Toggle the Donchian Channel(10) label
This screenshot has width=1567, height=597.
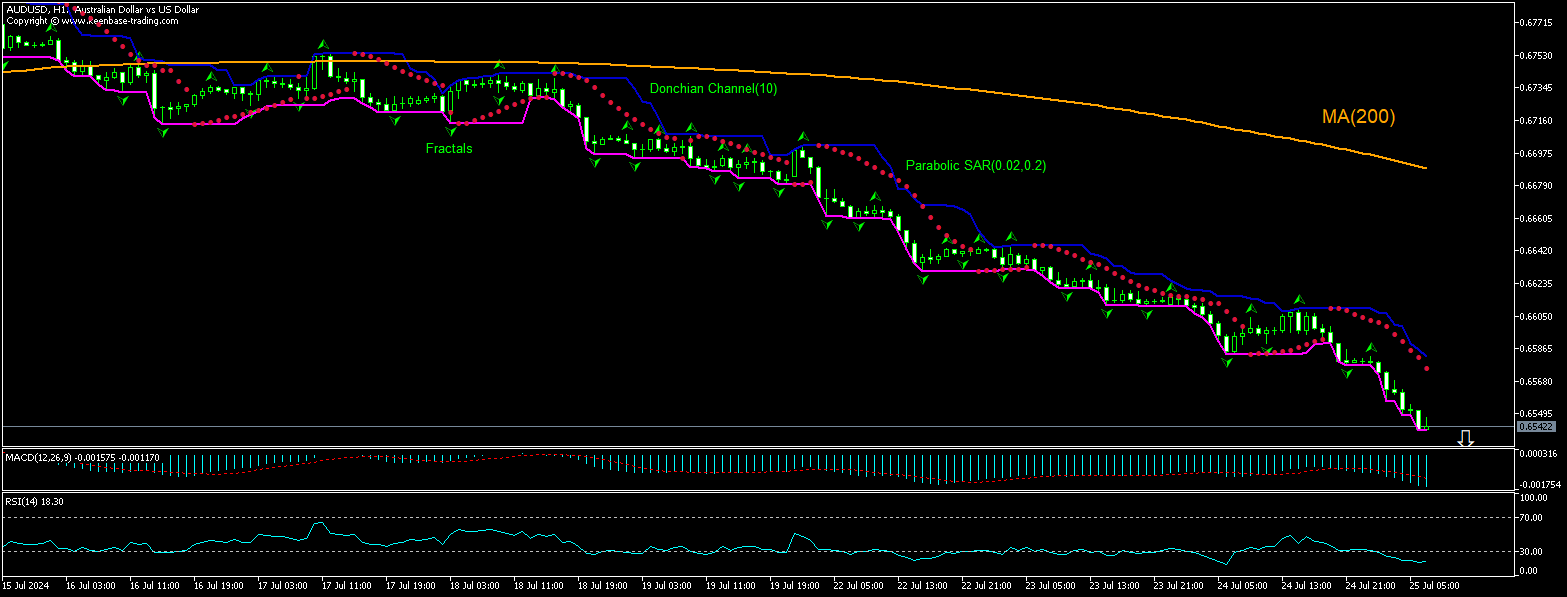(712, 89)
